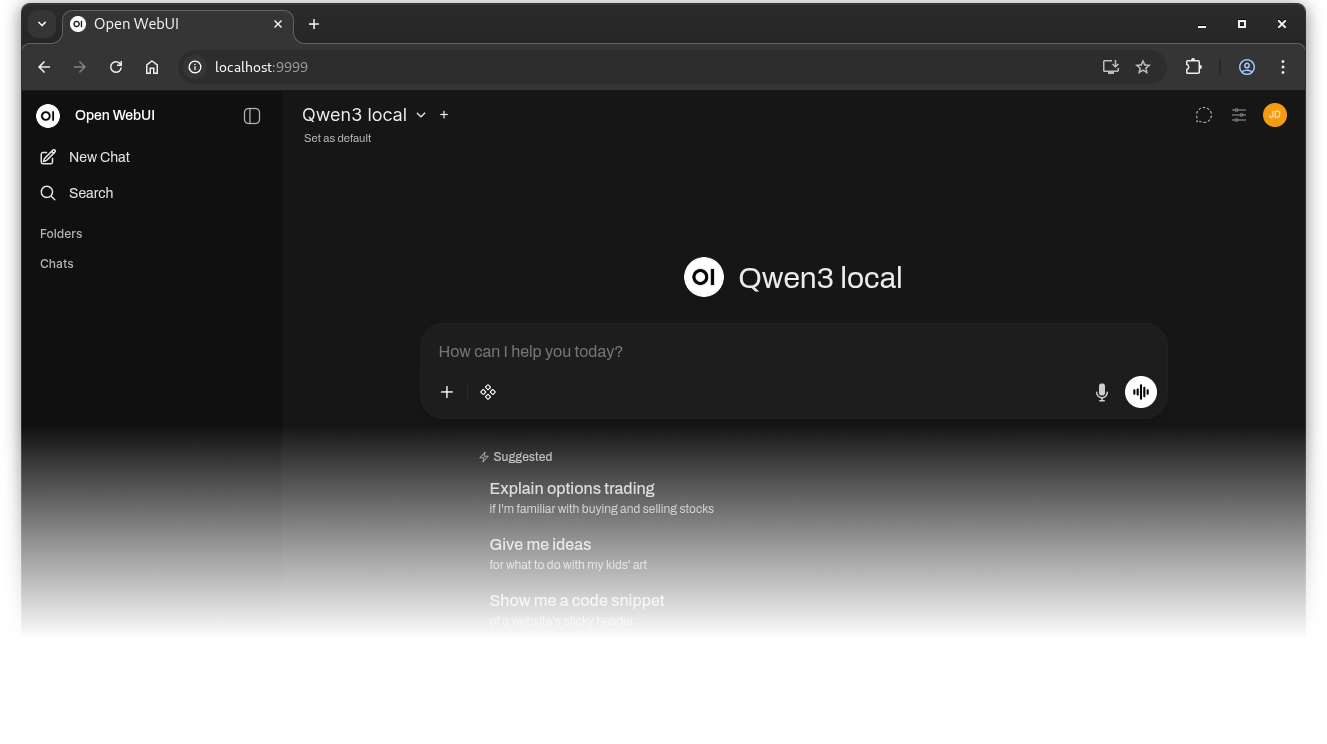Open the chat Controls panel
Image resolution: width=1327 pixels, height=744 pixels.
pyautogui.click(x=1238, y=115)
